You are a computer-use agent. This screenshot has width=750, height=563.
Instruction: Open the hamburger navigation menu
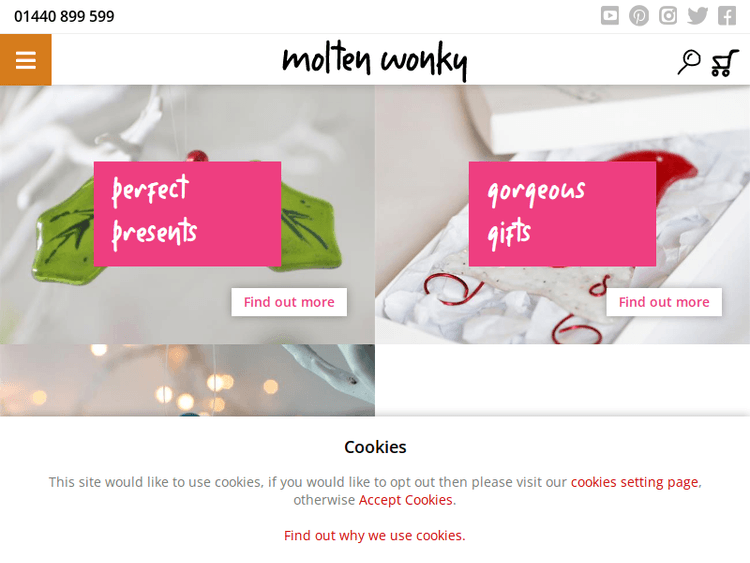(x=25, y=60)
